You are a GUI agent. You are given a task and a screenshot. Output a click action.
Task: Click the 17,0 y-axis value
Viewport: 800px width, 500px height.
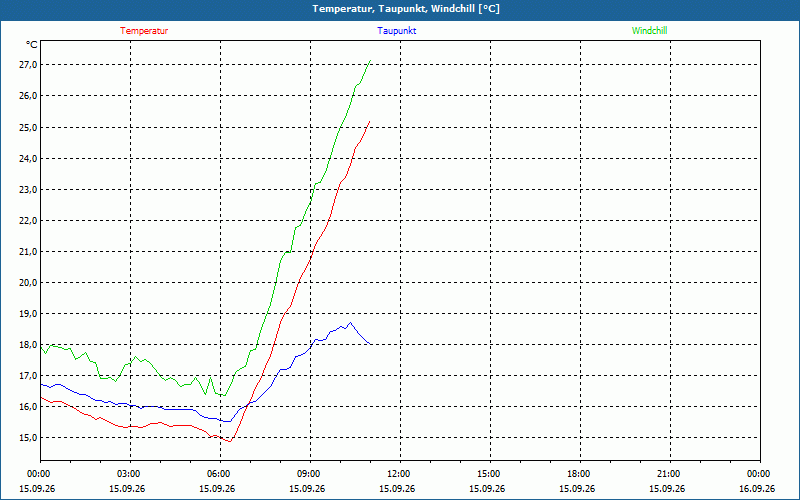pyautogui.click(x=27, y=376)
